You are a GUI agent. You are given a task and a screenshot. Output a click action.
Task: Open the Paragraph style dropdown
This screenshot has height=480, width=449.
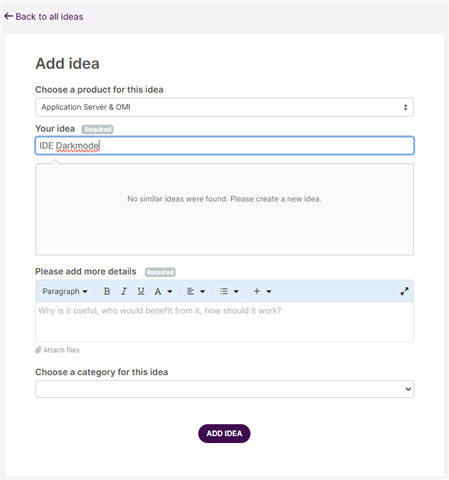pyautogui.click(x=65, y=291)
